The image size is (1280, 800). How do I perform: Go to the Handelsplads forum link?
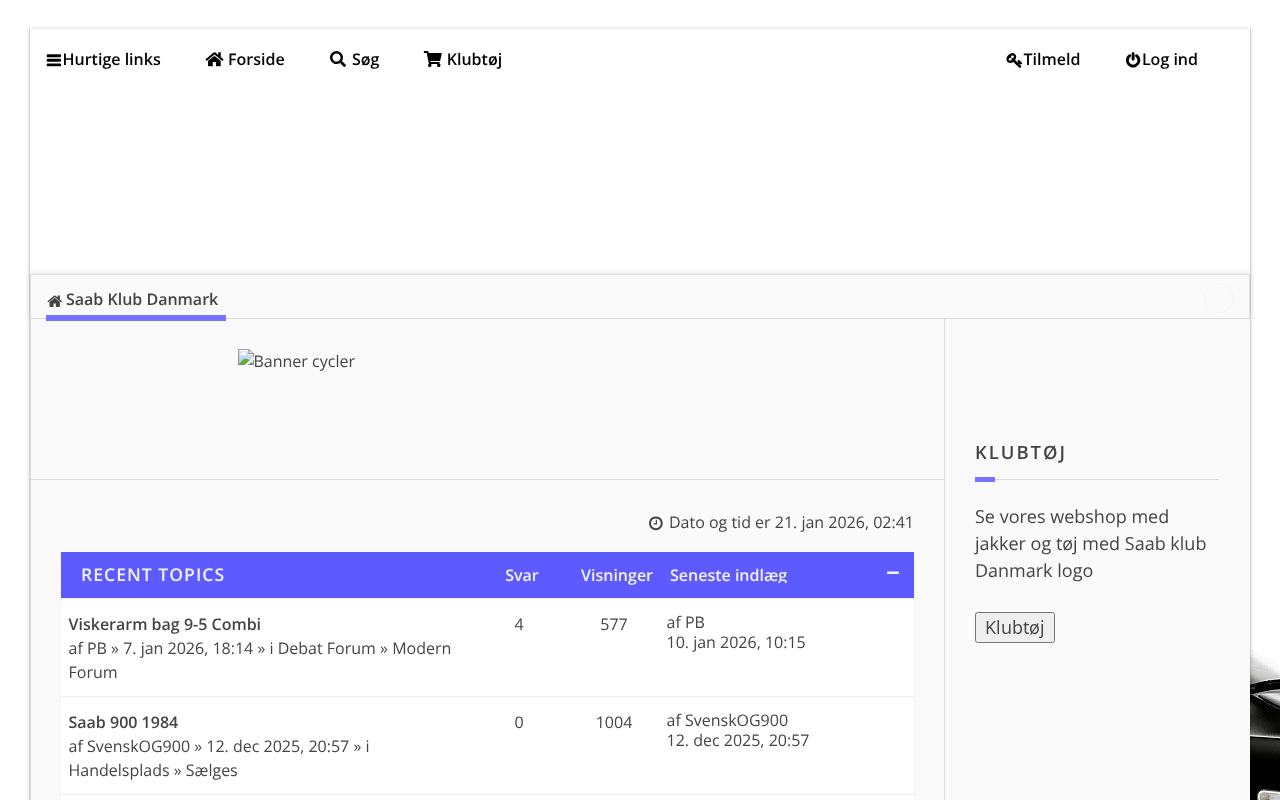pos(119,770)
